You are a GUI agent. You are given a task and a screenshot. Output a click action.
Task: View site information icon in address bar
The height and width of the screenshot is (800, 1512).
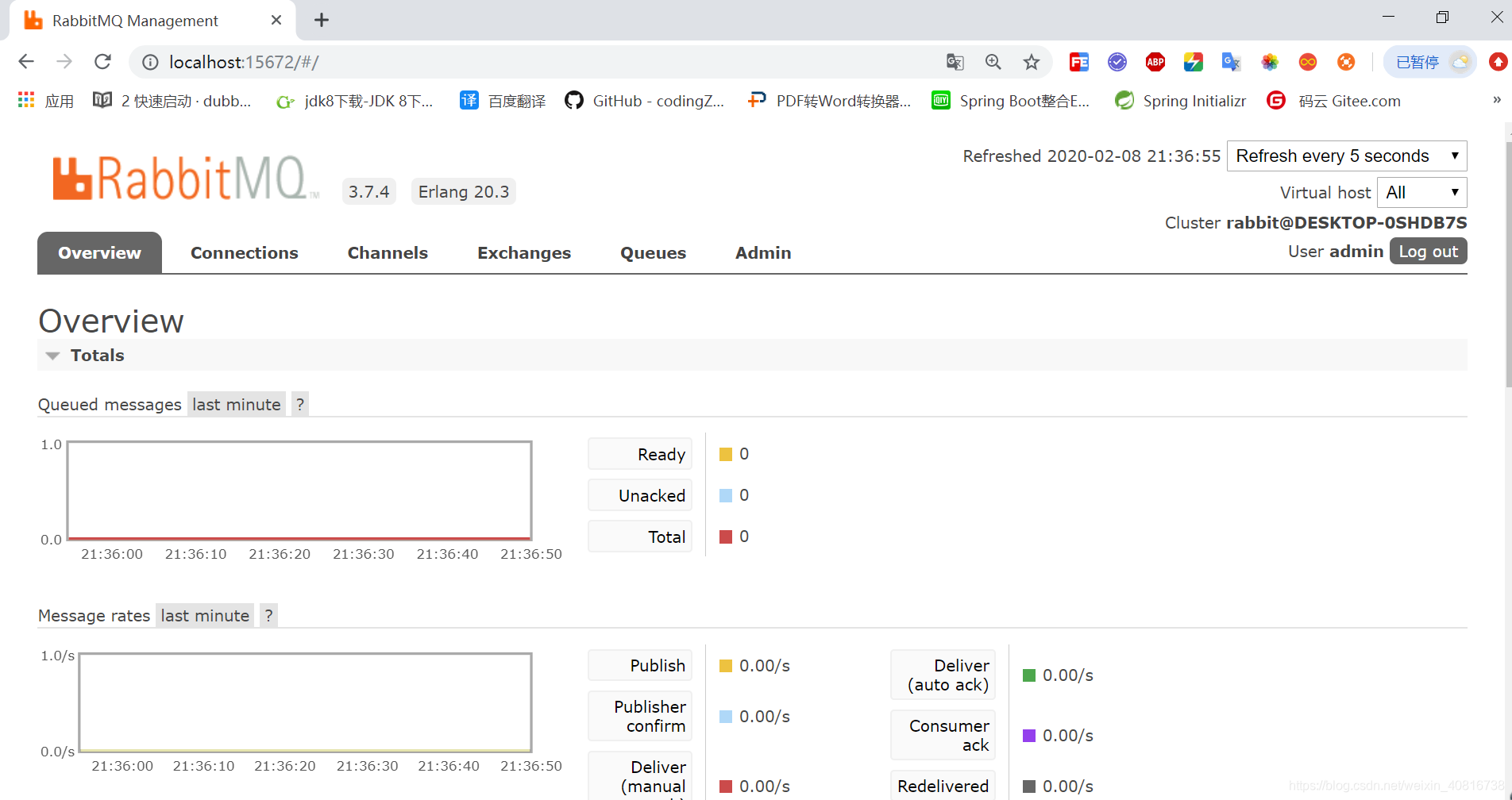[150, 62]
